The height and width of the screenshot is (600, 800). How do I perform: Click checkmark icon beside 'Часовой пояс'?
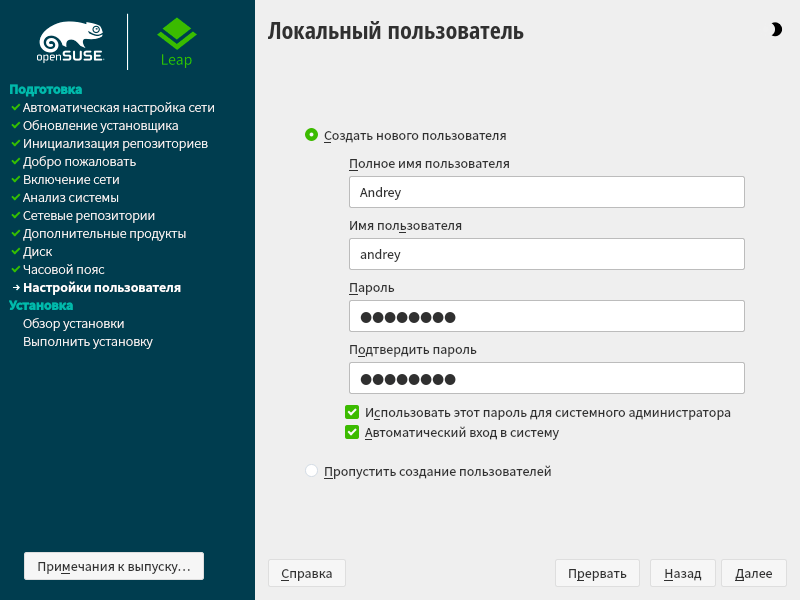(15, 269)
